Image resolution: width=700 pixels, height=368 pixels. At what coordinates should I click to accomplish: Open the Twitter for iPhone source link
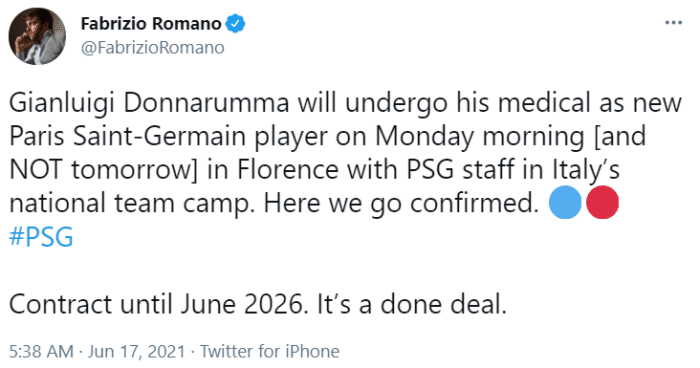pyautogui.click(x=270, y=351)
